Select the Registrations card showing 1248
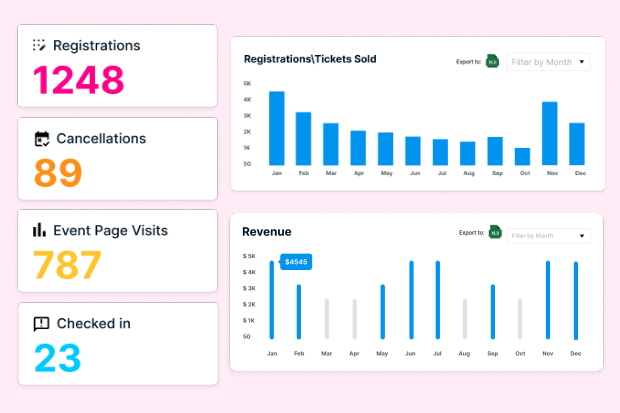This screenshot has height=413, width=620. pos(118,66)
